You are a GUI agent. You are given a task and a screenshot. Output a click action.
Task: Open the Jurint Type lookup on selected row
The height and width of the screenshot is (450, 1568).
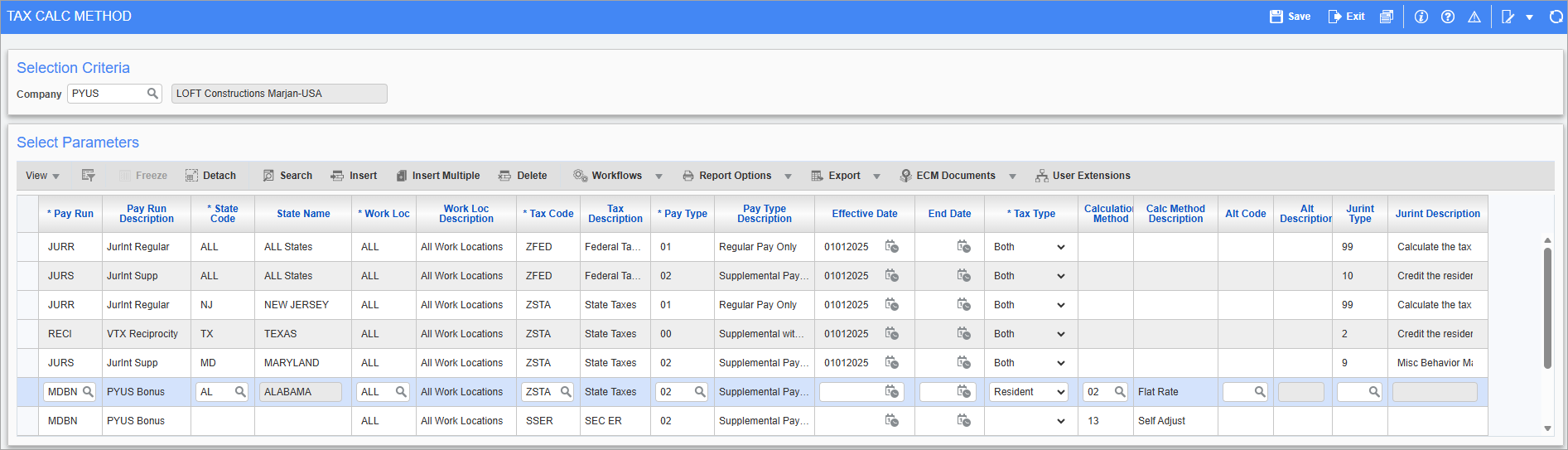click(x=1374, y=392)
